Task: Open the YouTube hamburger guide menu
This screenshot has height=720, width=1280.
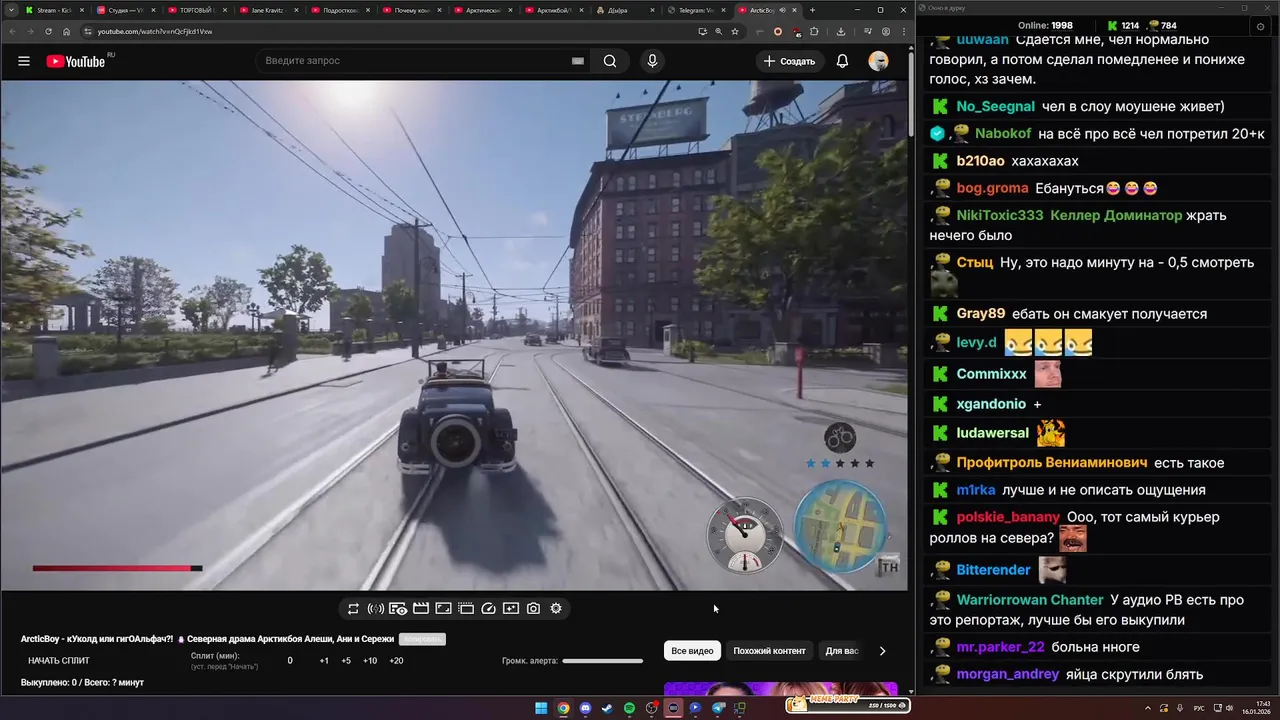Action: [24, 61]
